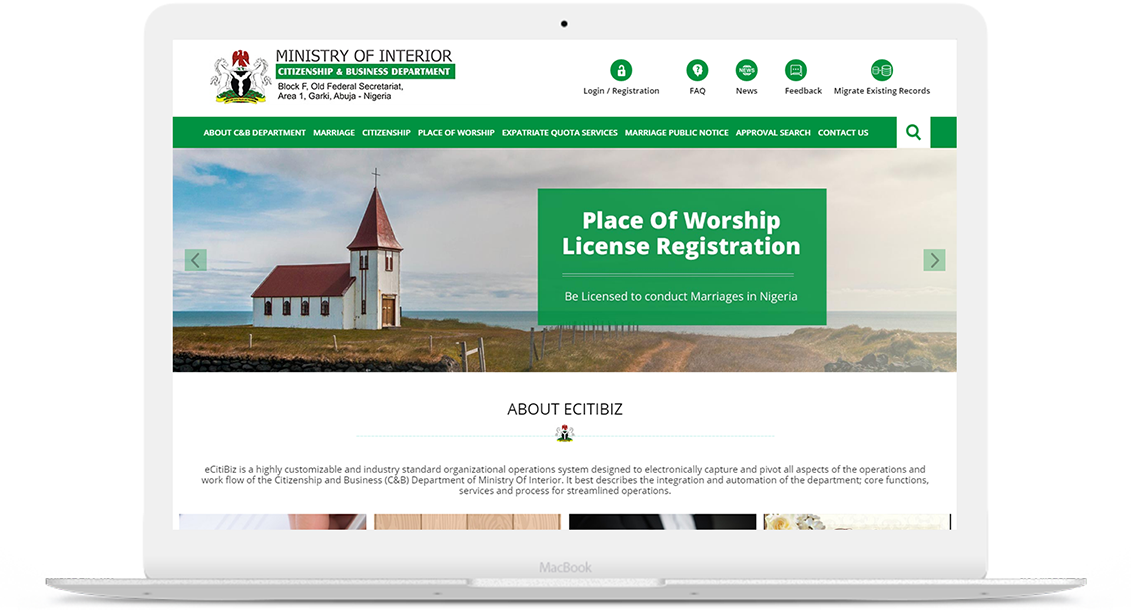Advance to the next slide arrow
Screen dimensions: 1131x612
click(x=934, y=260)
